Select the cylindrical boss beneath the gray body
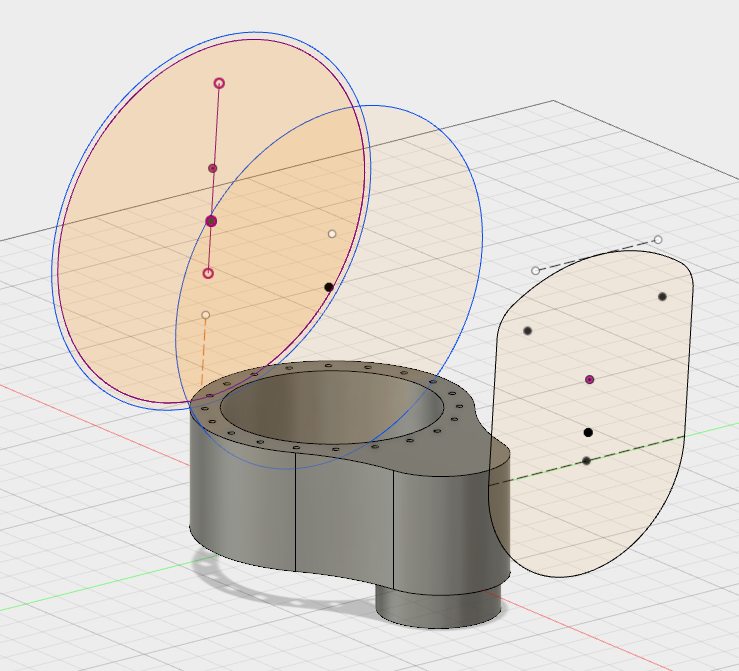Viewport: 739px width, 671px height. 436,609
